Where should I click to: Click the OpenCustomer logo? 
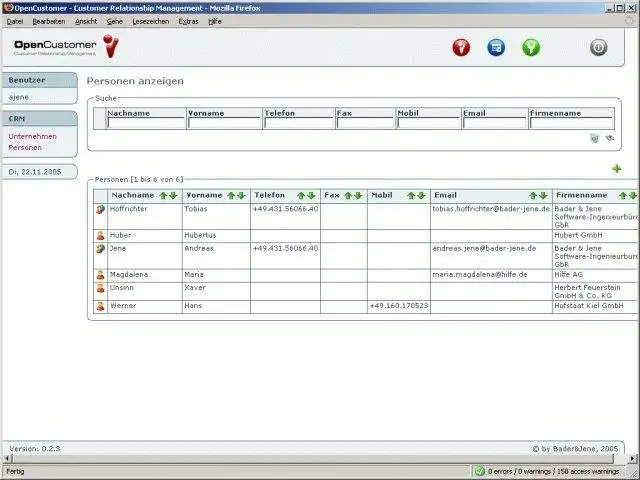(67, 47)
